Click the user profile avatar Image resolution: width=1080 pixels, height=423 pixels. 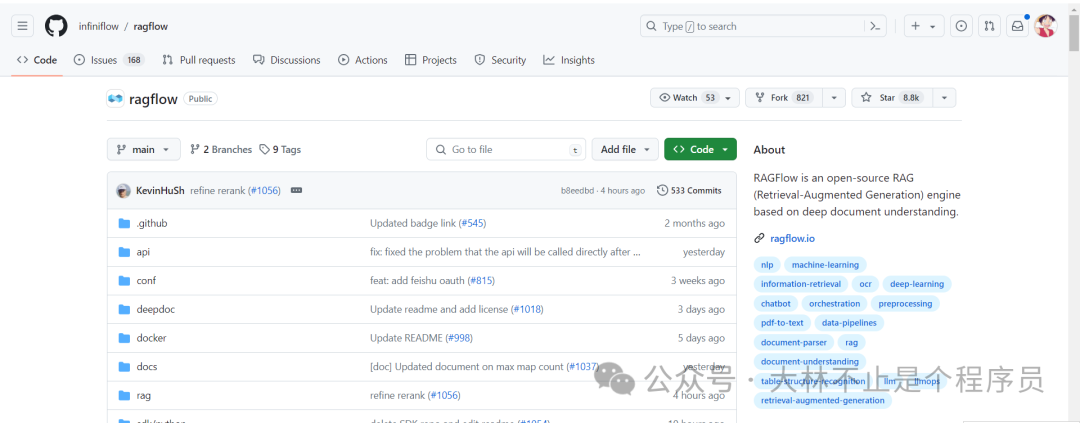(1045, 26)
